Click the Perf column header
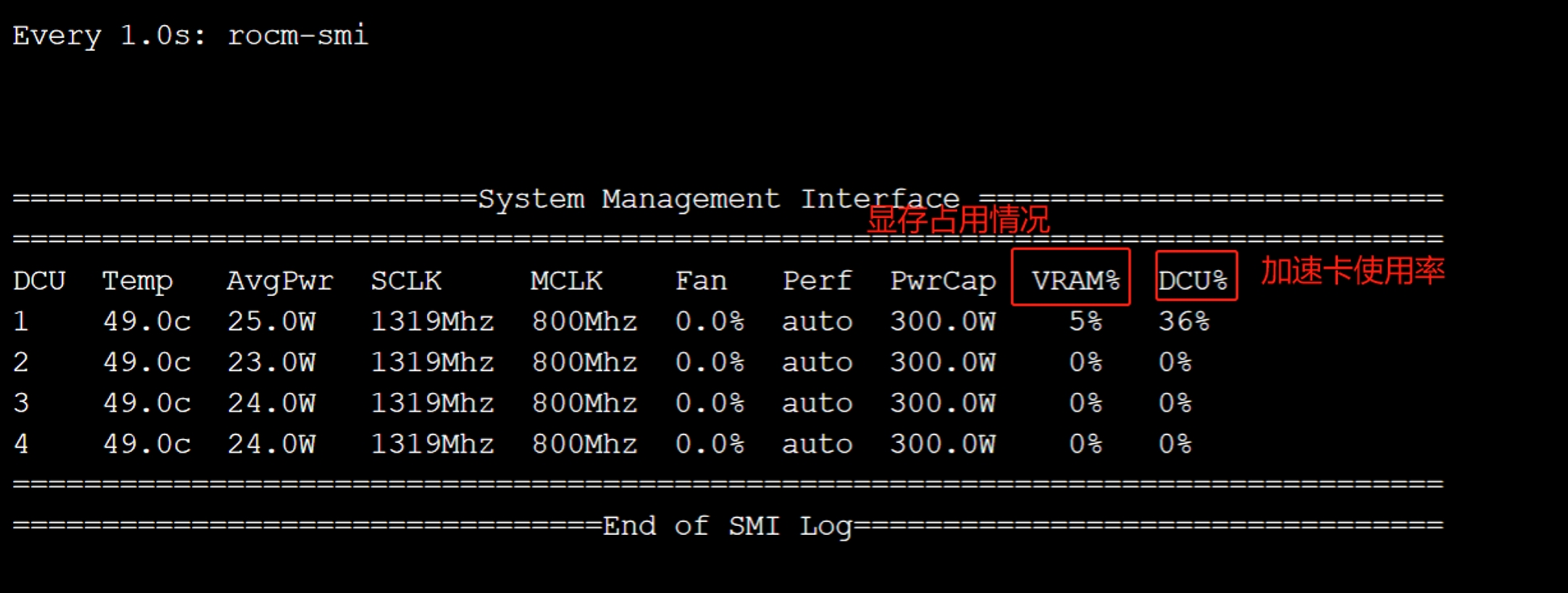 coord(817,281)
